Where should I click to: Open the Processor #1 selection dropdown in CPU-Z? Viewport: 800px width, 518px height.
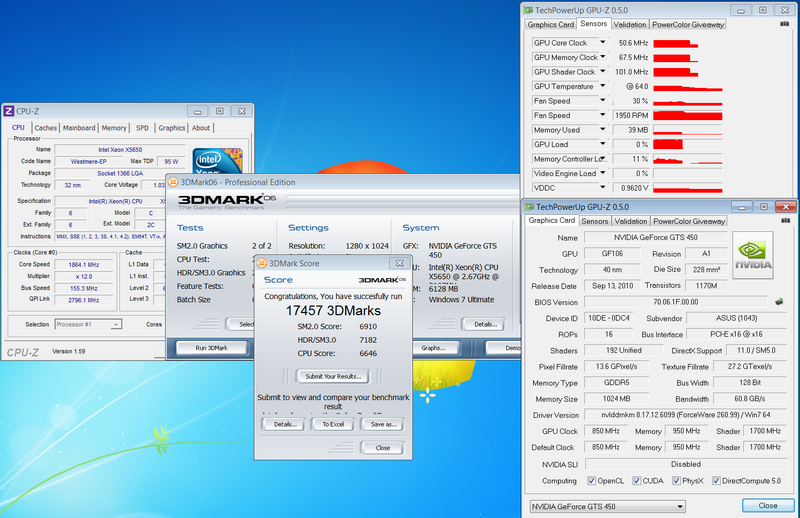[88, 324]
